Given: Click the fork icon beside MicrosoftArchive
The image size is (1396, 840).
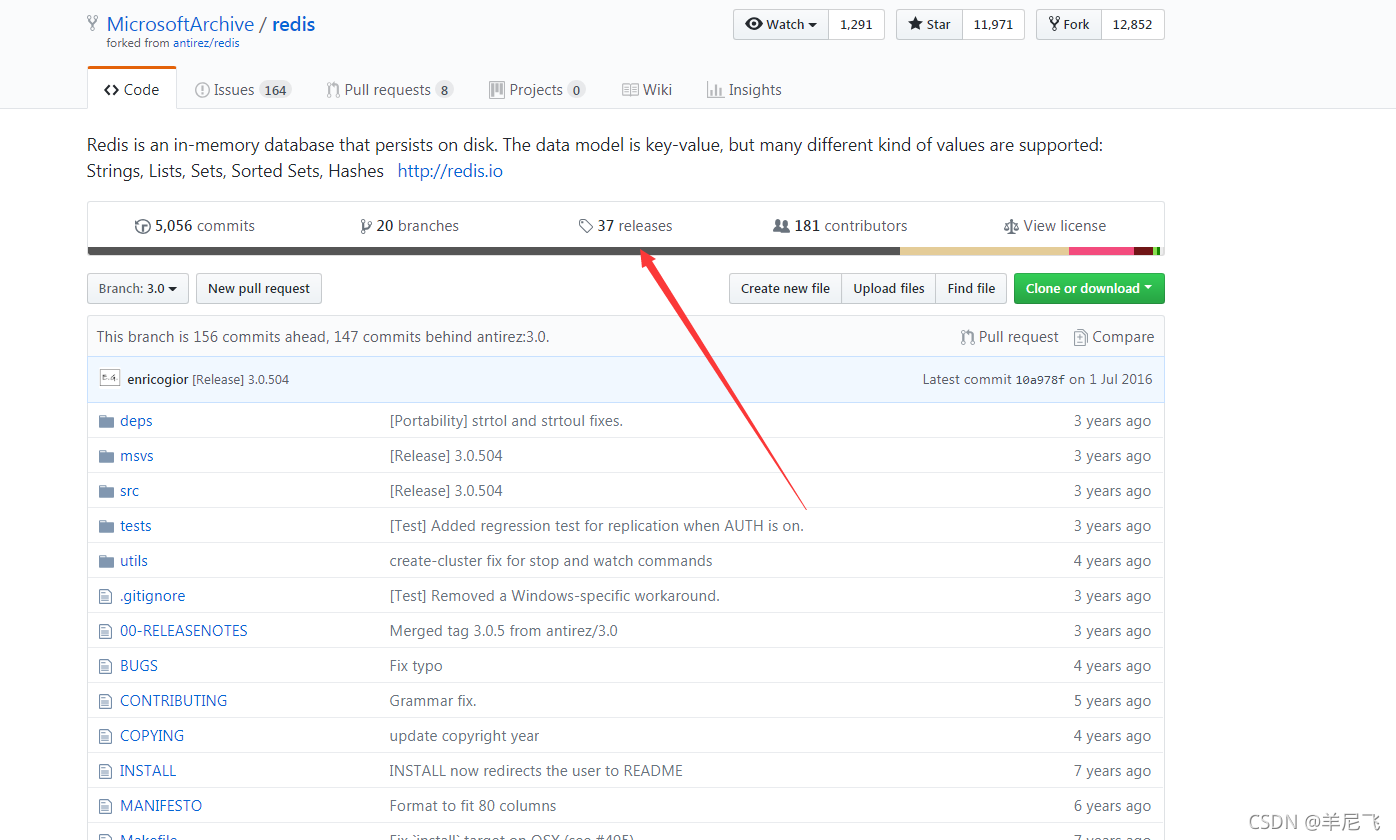Looking at the screenshot, I should coord(93,23).
